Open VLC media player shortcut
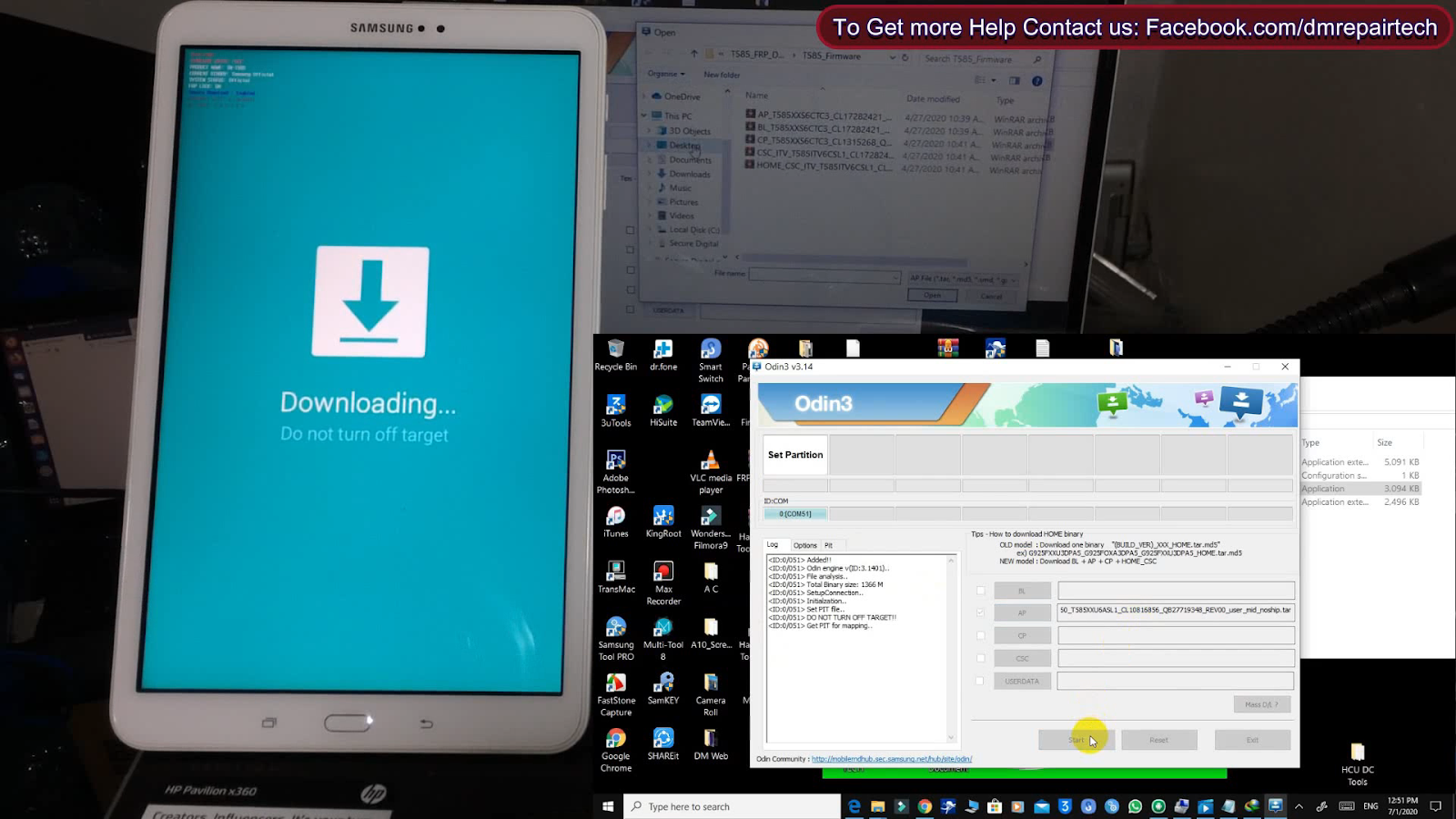This screenshot has height=819, width=1456. point(711,472)
